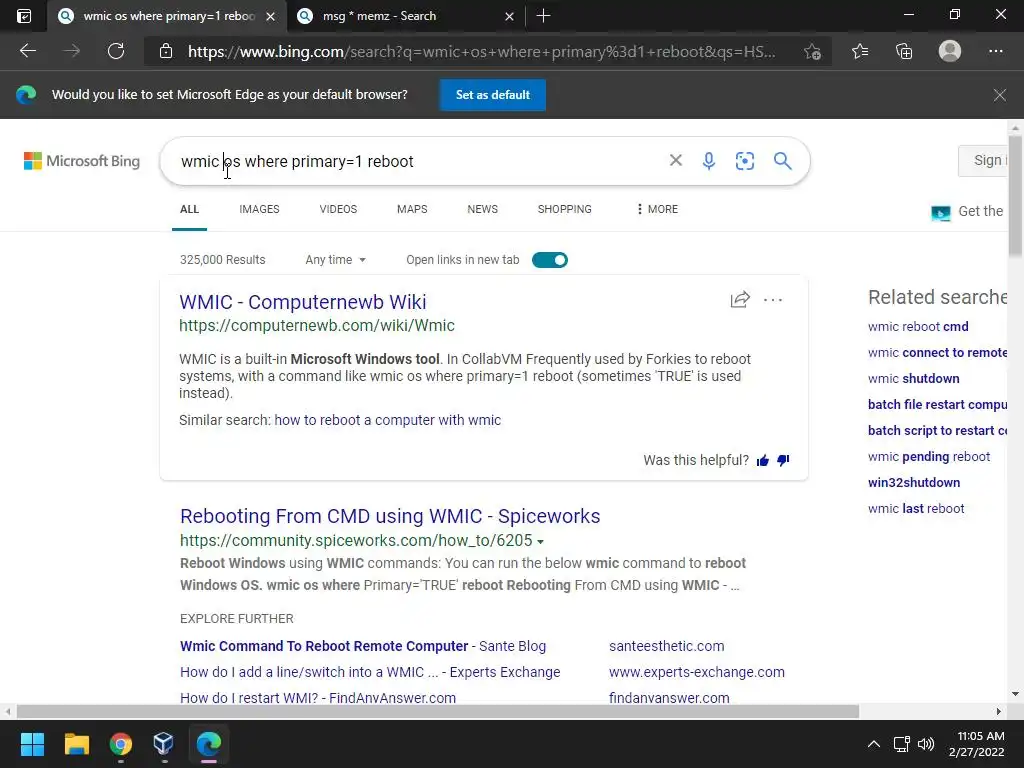Open the tab actions menu icon

pos(24,16)
